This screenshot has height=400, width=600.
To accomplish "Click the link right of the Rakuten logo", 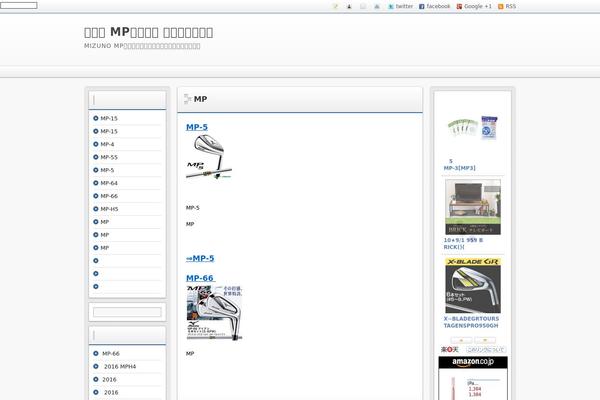I will coord(486,350).
